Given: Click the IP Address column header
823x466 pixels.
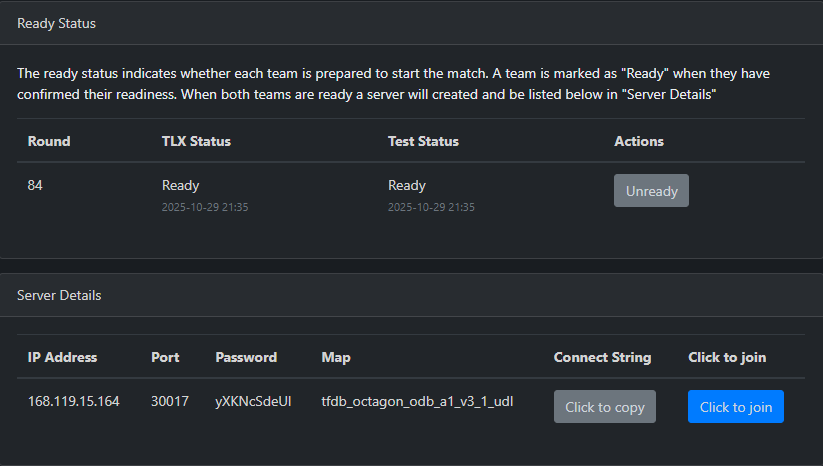Looking at the screenshot, I should 62,357.
